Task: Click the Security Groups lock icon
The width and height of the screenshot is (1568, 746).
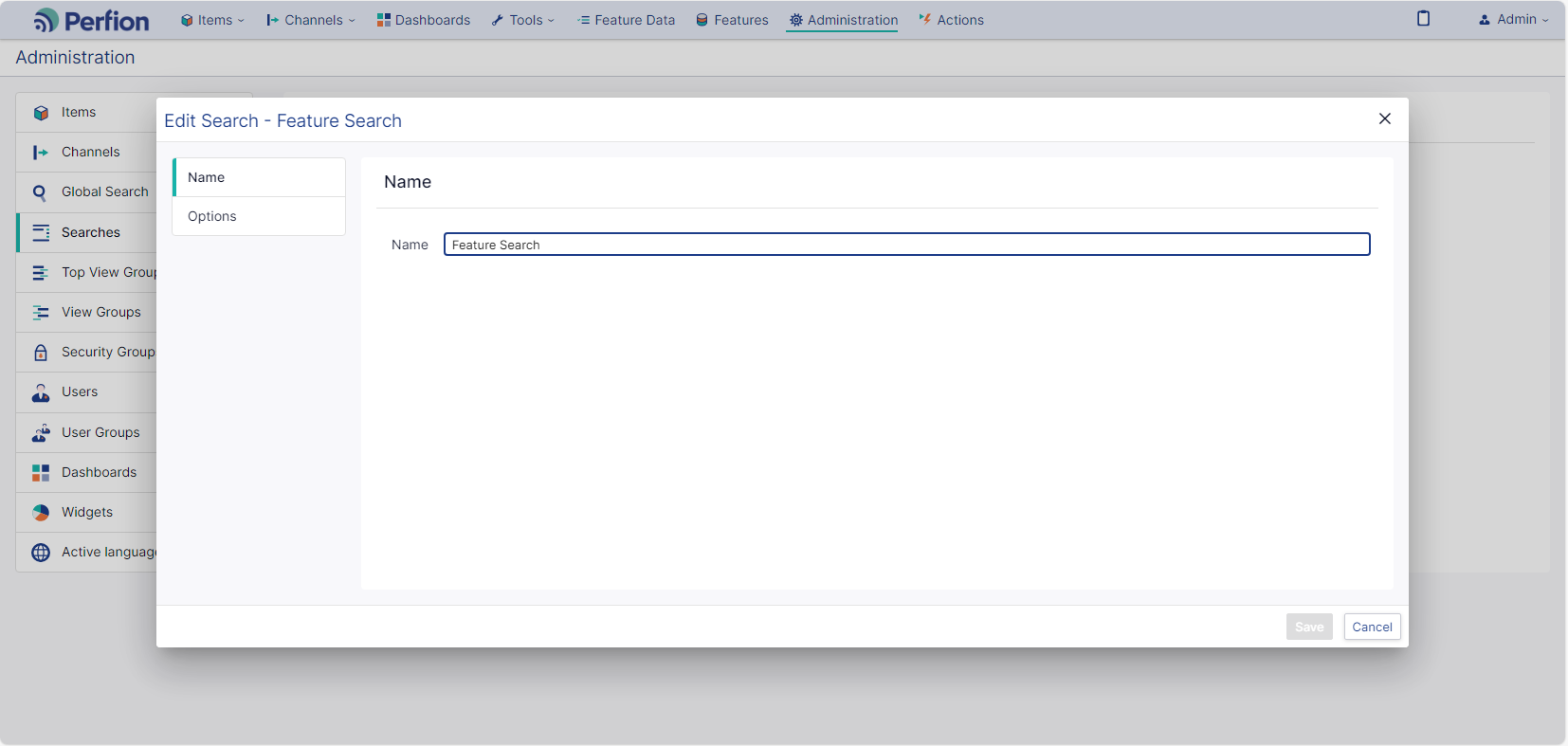Action: pyautogui.click(x=41, y=353)
